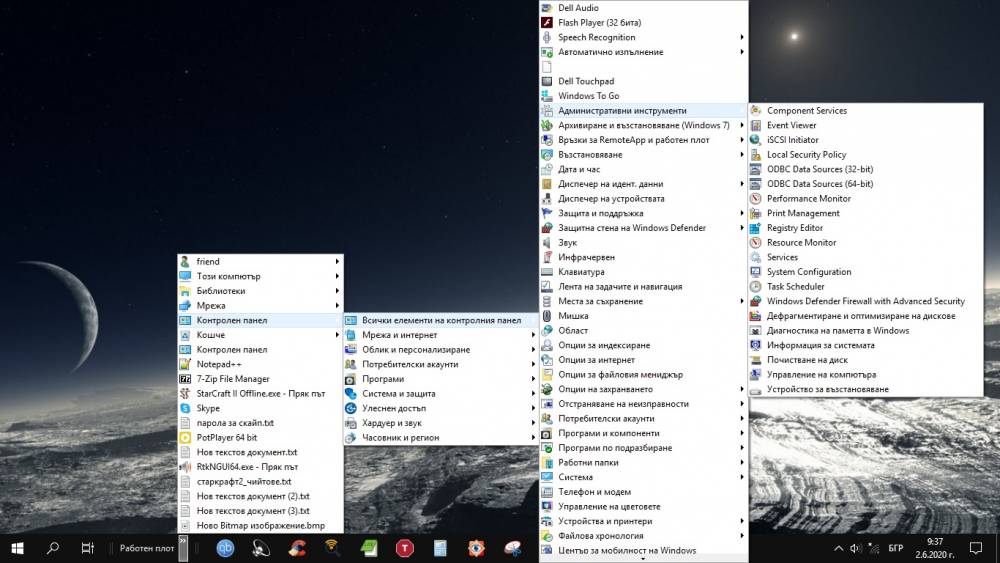Image resolution: width=1000 pixels, height=563 pixels.
Task: Open Опции за индексиране
Action: [x=604, y=345]
